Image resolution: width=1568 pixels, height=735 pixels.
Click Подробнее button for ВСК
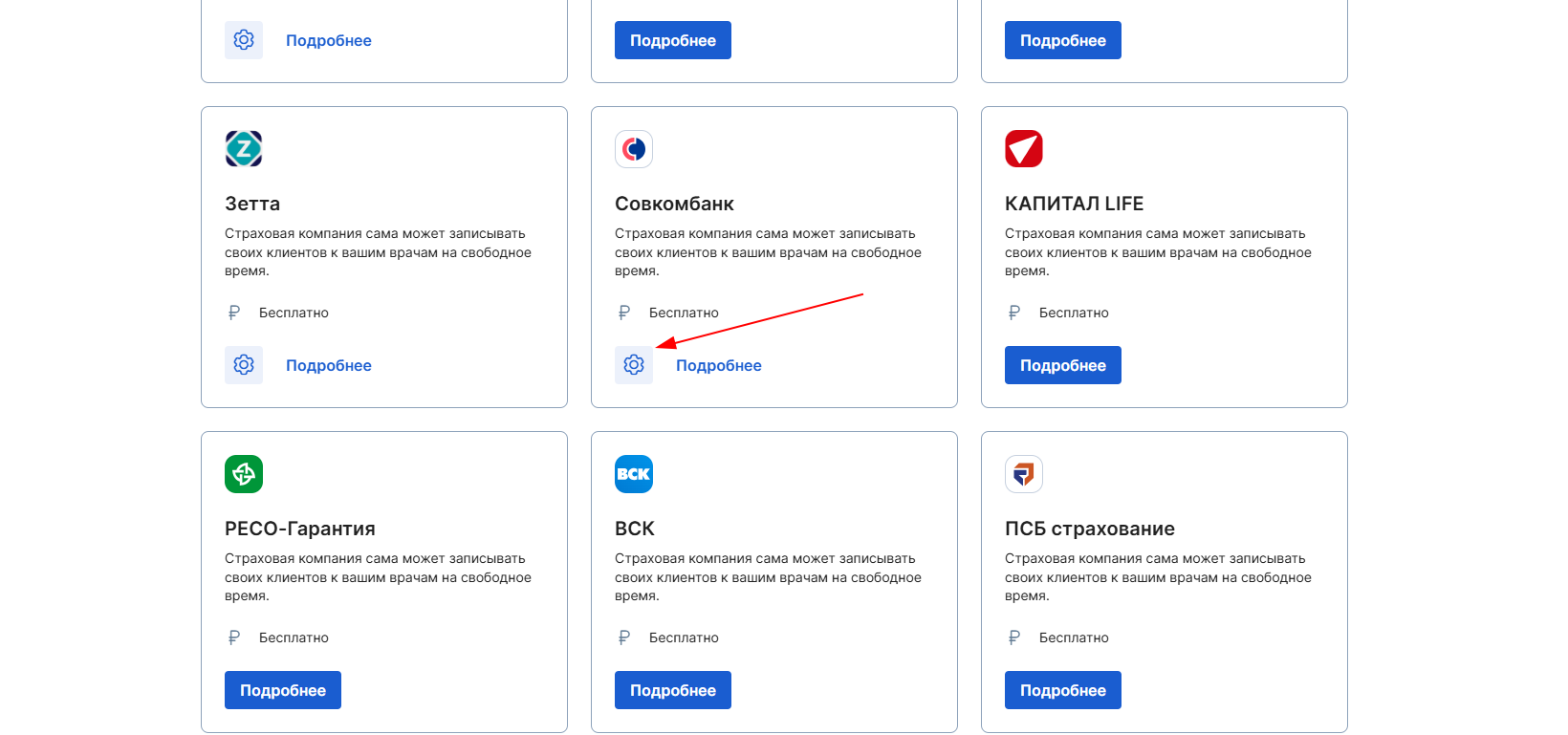673,690
